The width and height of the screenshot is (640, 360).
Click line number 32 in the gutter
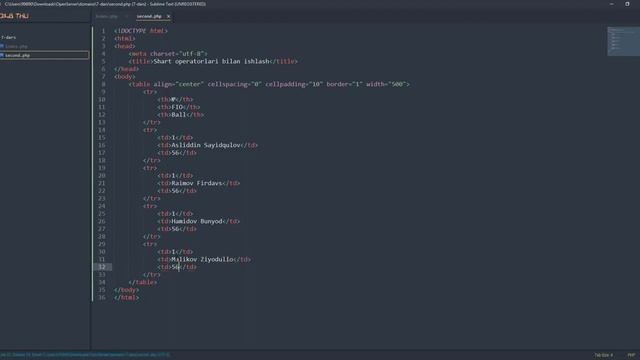click(102, 267)
